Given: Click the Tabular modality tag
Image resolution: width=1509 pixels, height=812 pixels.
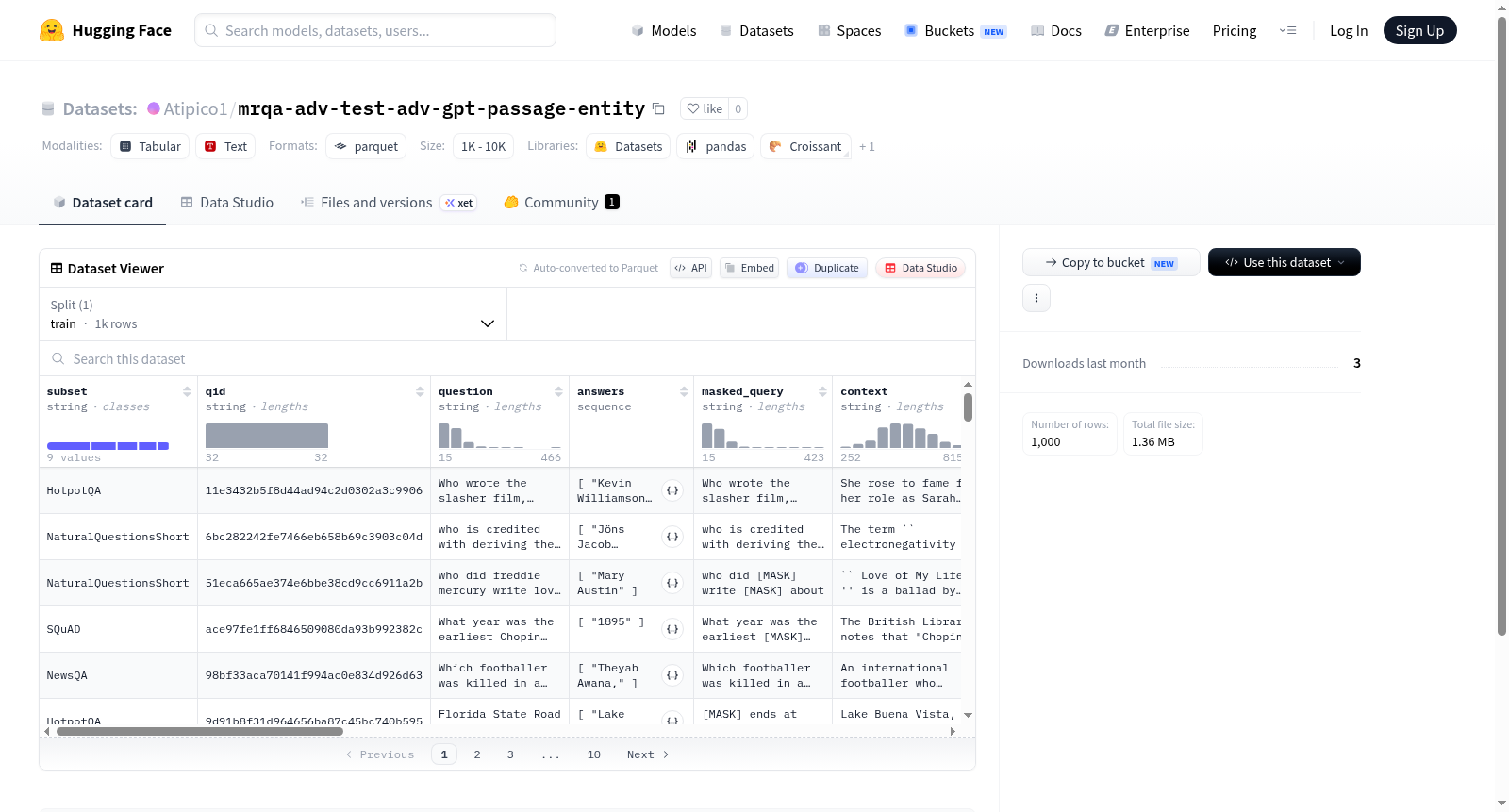Looking at the screenshot, I should coord(150,146).
